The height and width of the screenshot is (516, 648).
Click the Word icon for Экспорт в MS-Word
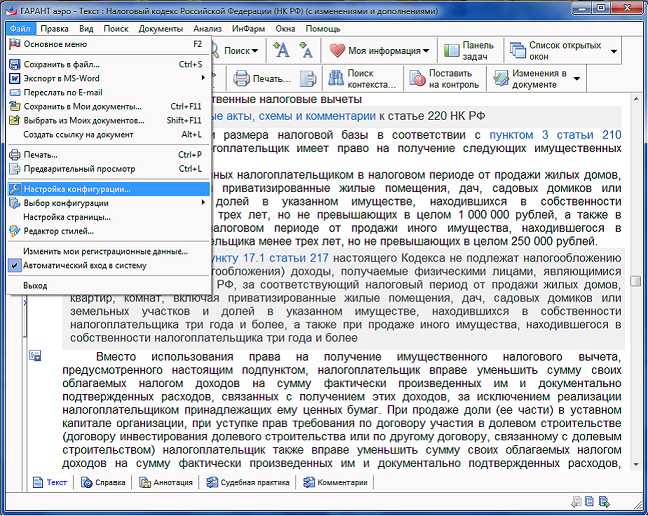tap(14, 78)
